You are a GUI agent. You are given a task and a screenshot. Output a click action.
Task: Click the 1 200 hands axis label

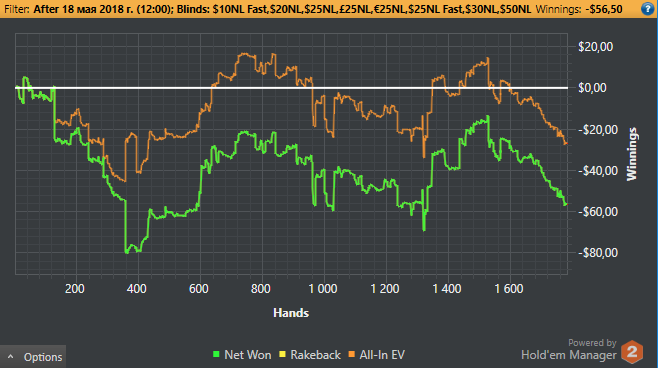[385, 289]
